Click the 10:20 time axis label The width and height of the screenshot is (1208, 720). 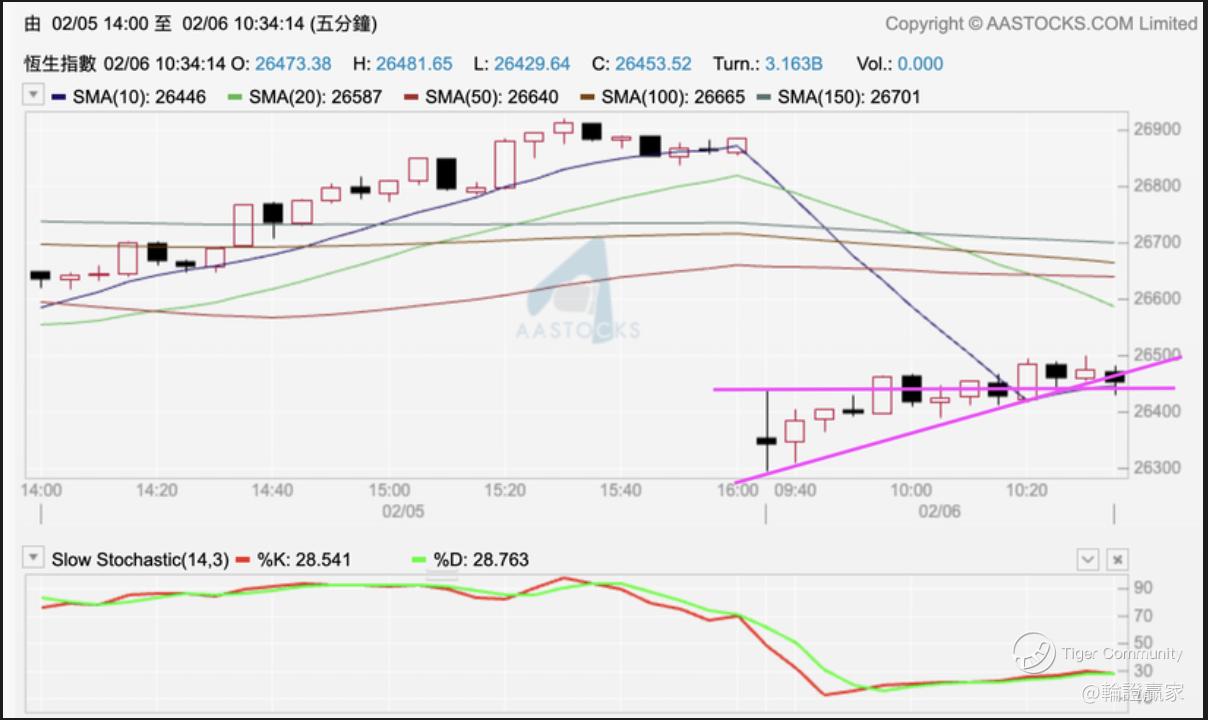(1027, 490)
